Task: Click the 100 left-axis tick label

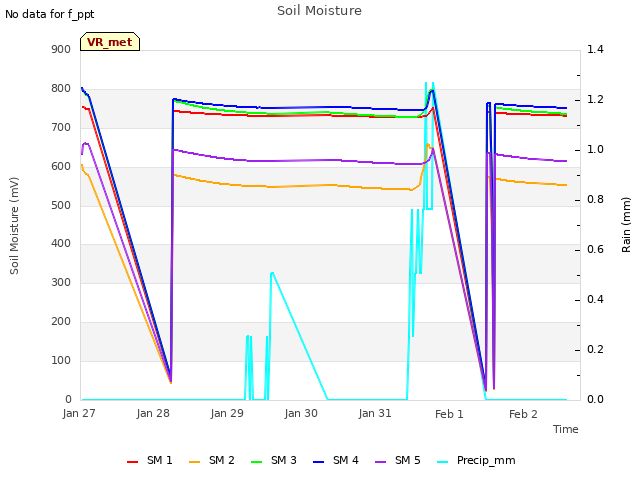Action: (61, 360)
